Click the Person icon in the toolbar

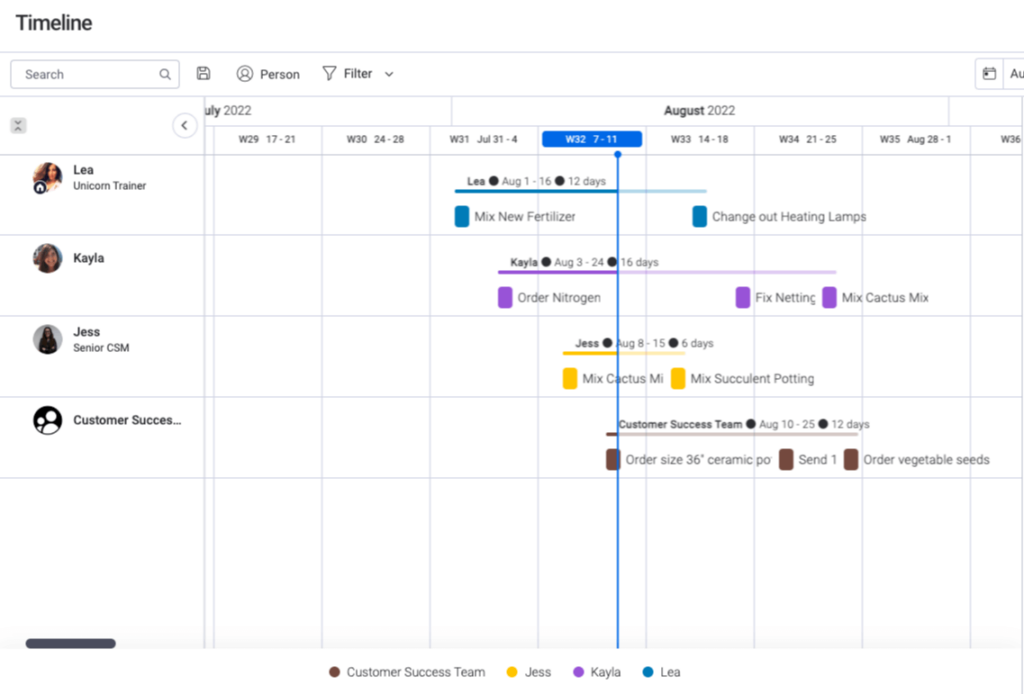pyautogui.click(x=244, y=73)
